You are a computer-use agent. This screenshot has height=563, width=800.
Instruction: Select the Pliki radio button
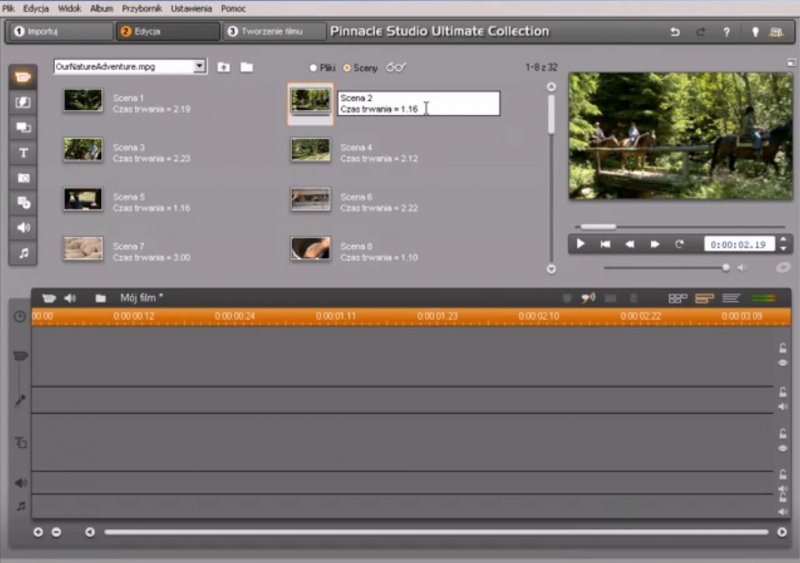click(313, 68)
